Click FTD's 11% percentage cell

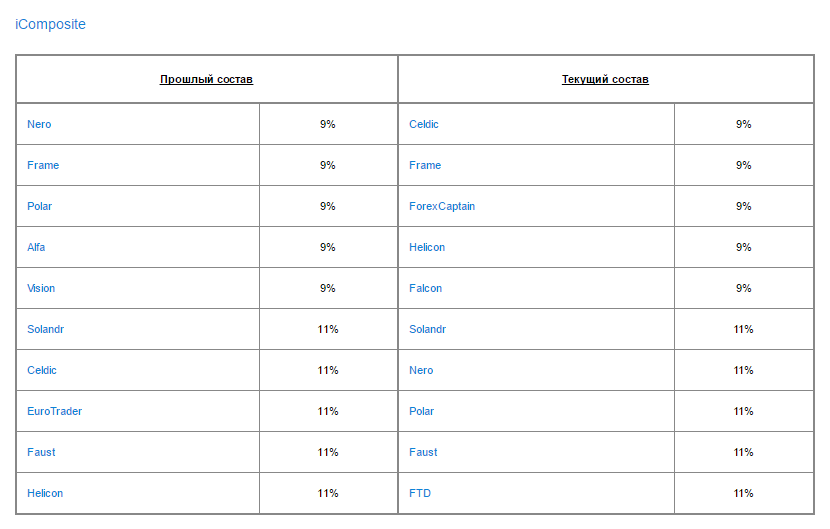click(743, 493)
